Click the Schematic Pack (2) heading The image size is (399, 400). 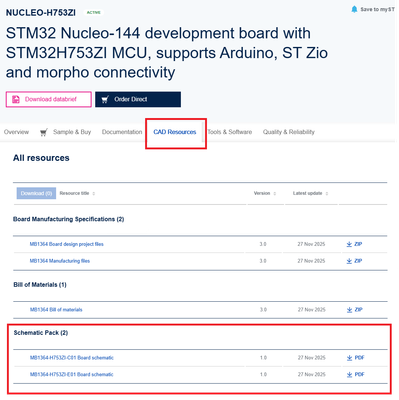(x=41, y=333)
